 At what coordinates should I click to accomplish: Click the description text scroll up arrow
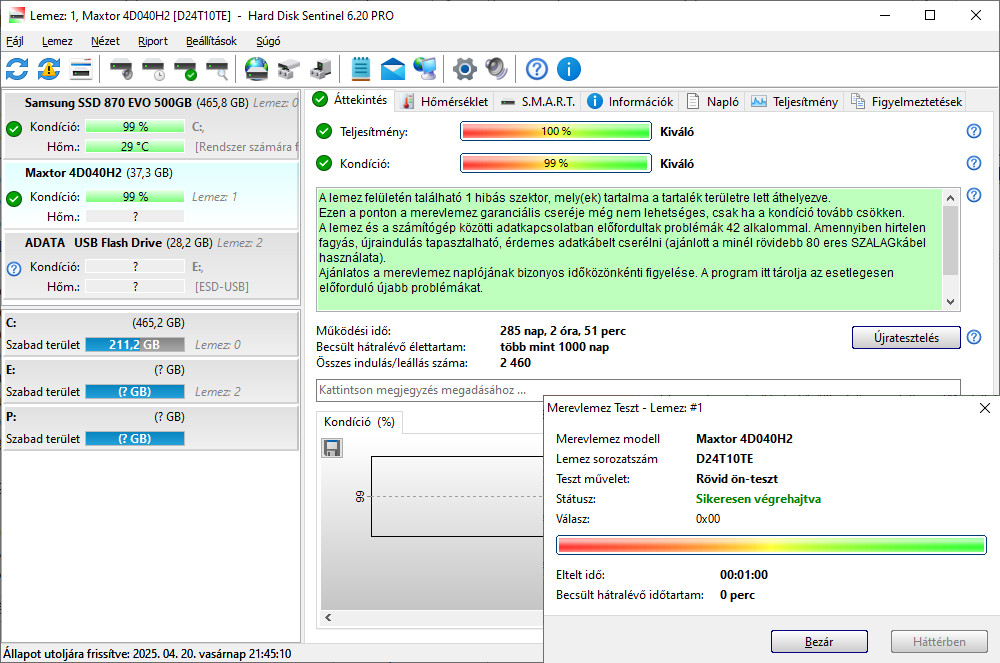coord(950,198)
